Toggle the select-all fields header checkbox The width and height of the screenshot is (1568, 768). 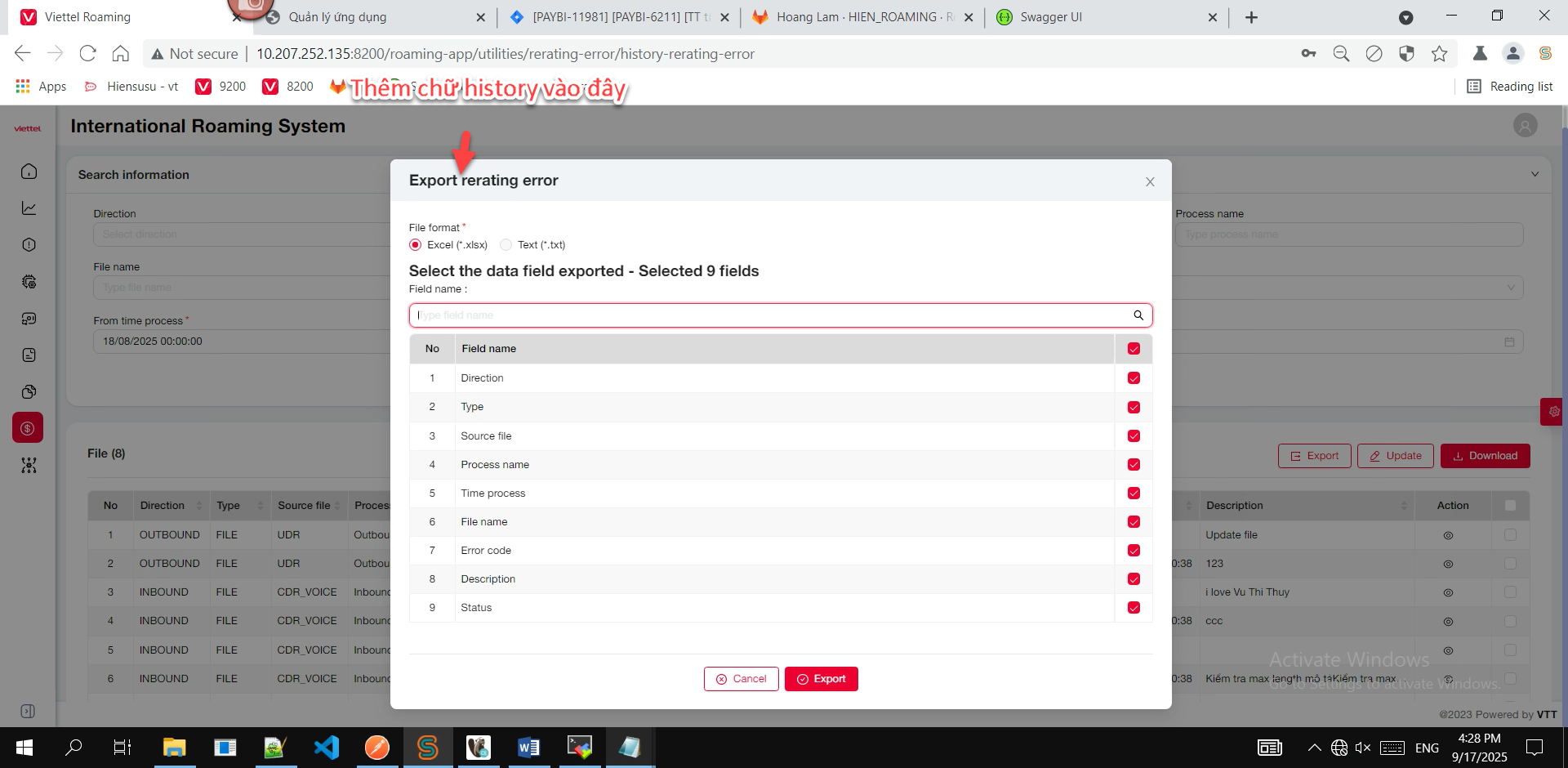coord(1134,349)
